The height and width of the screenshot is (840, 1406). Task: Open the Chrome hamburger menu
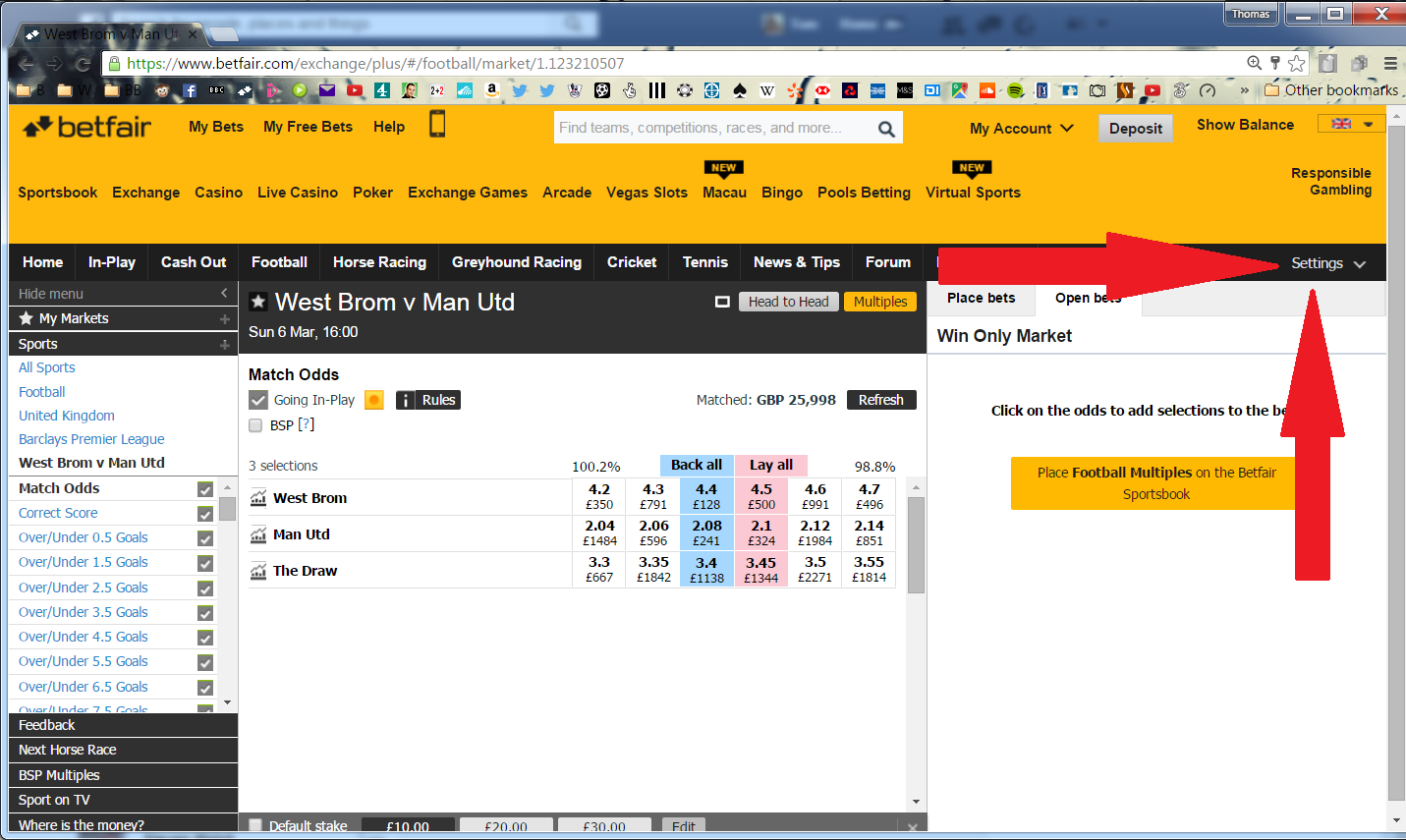pos(1390,63)
